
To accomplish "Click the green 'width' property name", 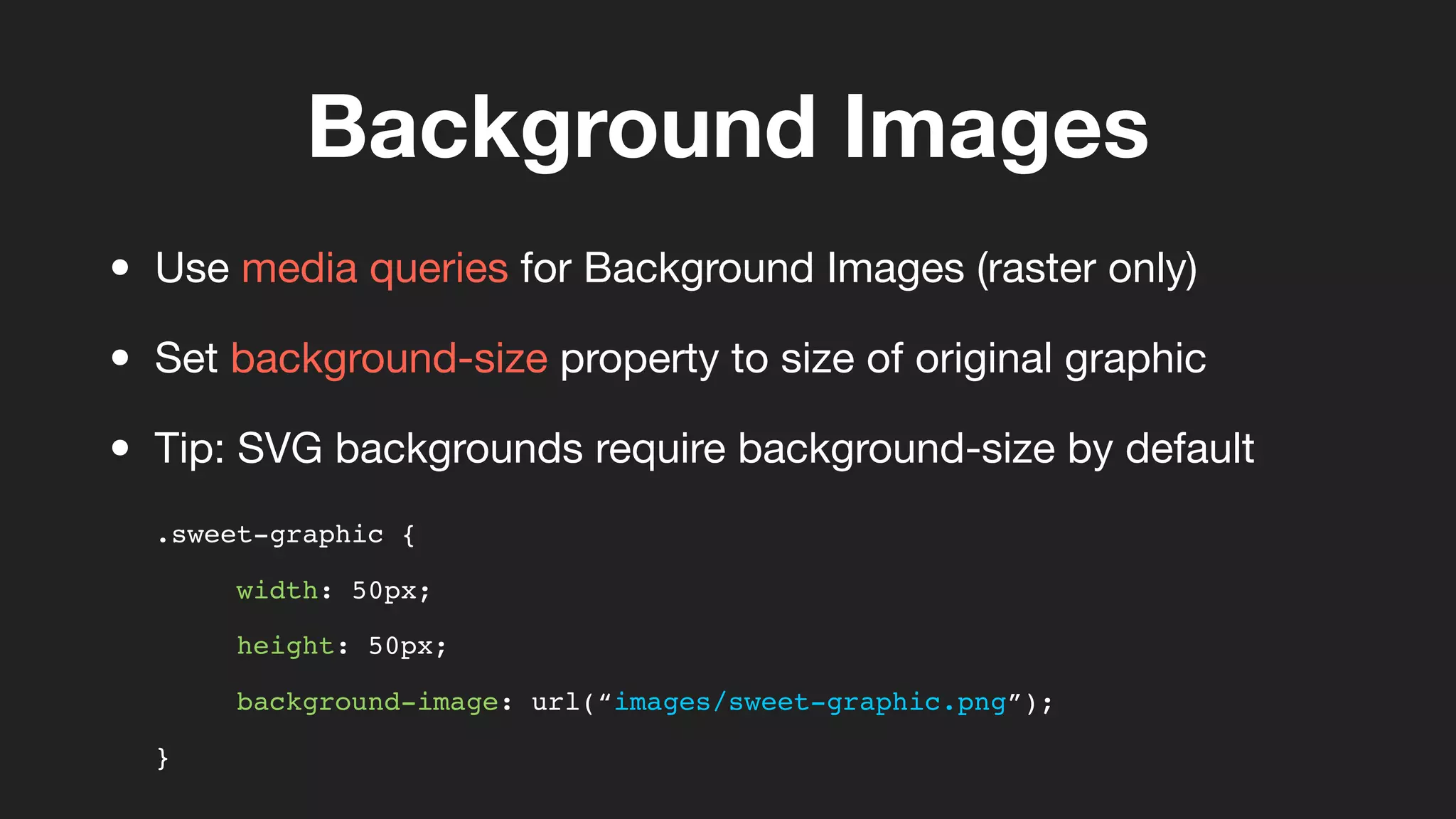I will [277, 590].
